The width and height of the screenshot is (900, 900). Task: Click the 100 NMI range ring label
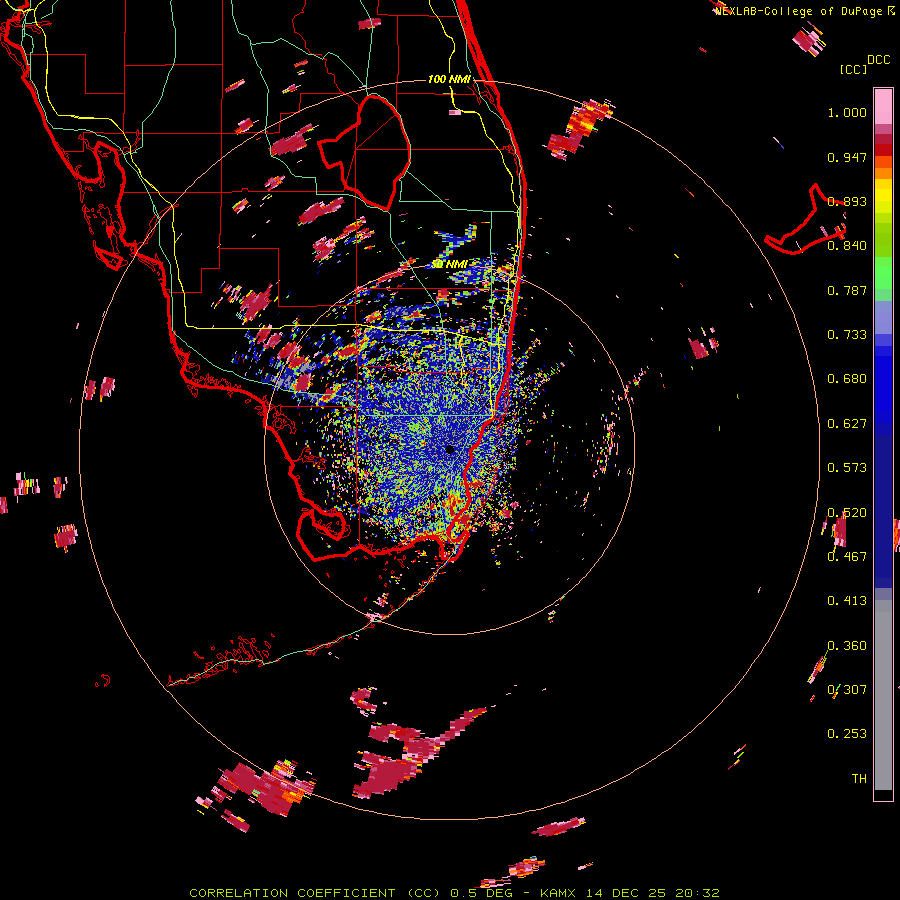click(449, 79)
